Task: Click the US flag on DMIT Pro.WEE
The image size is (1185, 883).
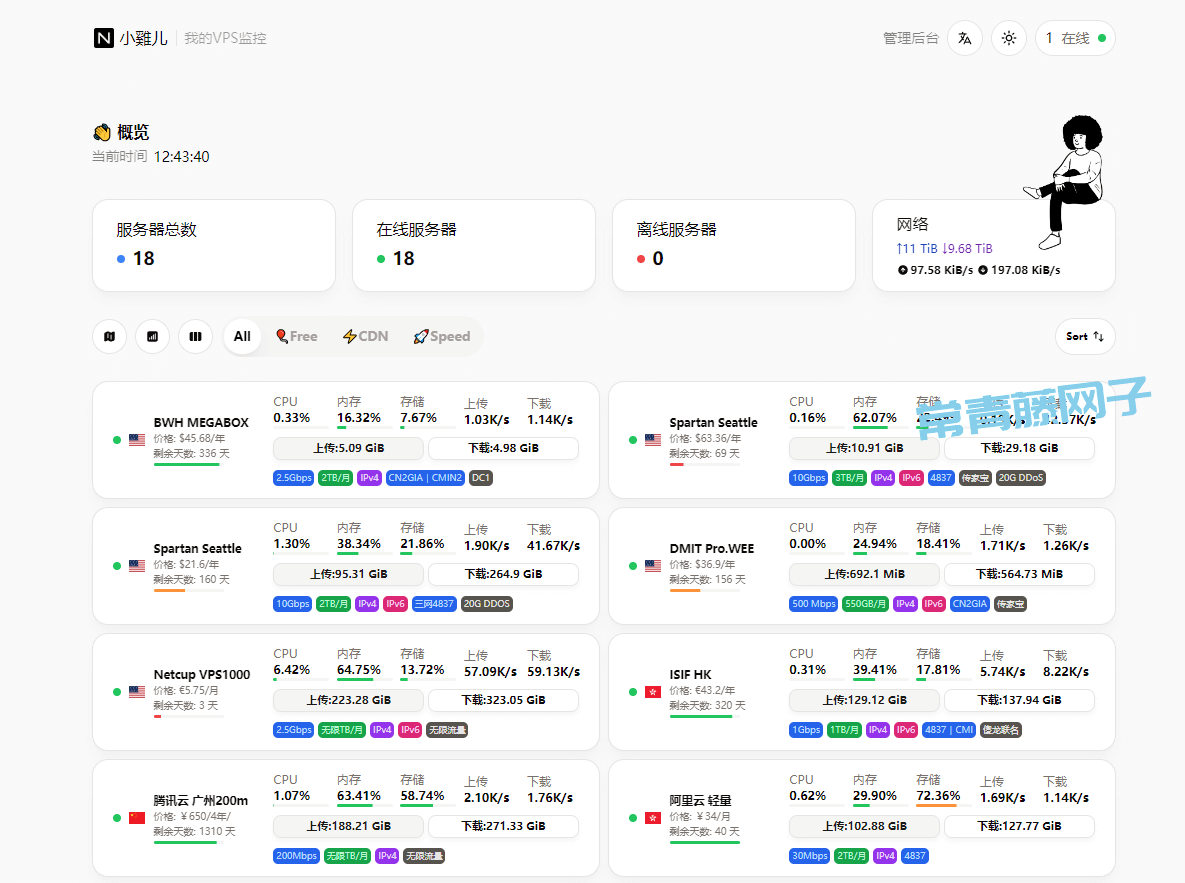Action: pos(653,565)
